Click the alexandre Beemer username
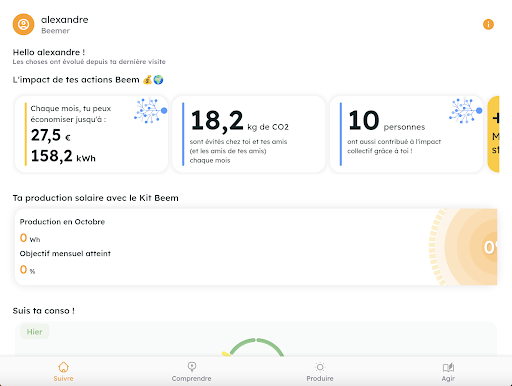The height and width of the screenshot is (386, 512). (65, 25)
